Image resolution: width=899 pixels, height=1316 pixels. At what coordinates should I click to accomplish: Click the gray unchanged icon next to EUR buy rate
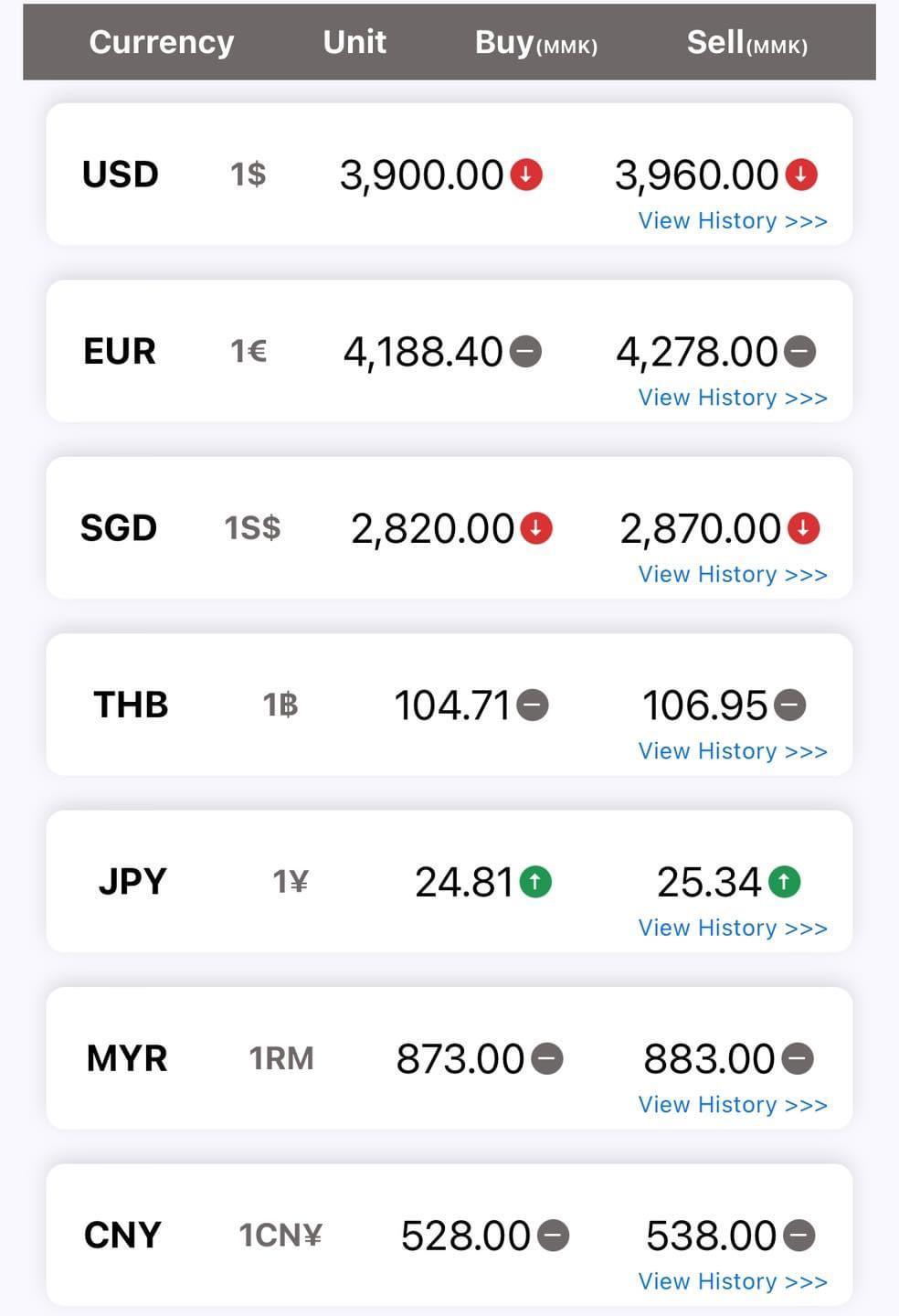(x=525, y=351)
